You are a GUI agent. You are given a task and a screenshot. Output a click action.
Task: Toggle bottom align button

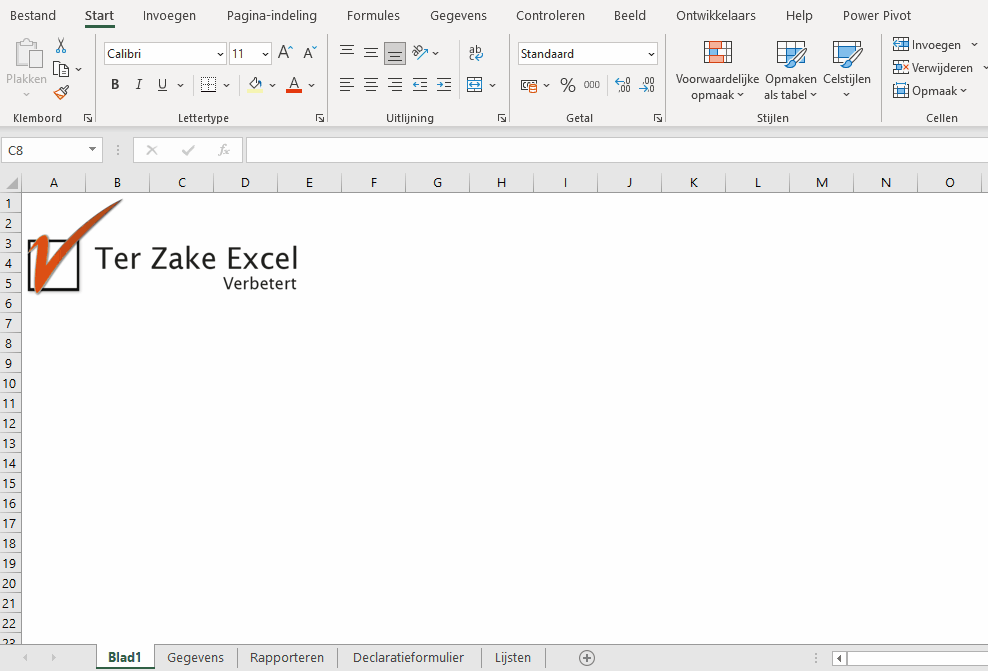point(395,54)
